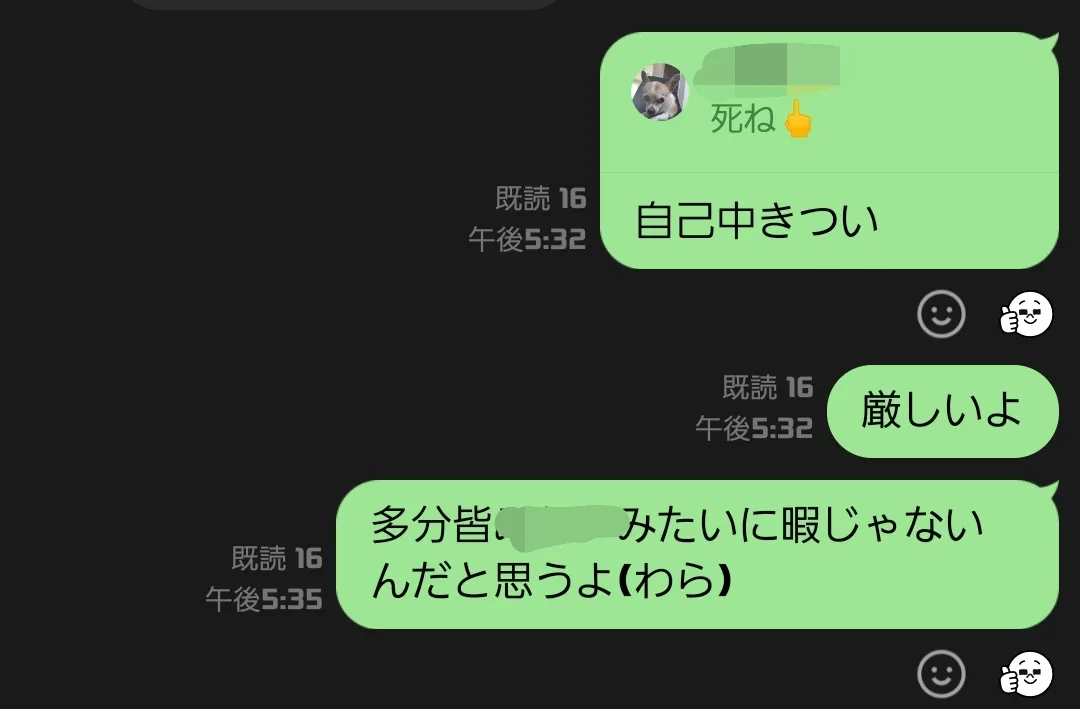Click the middle finger emoji in the quote

click(x=798, y=119)
